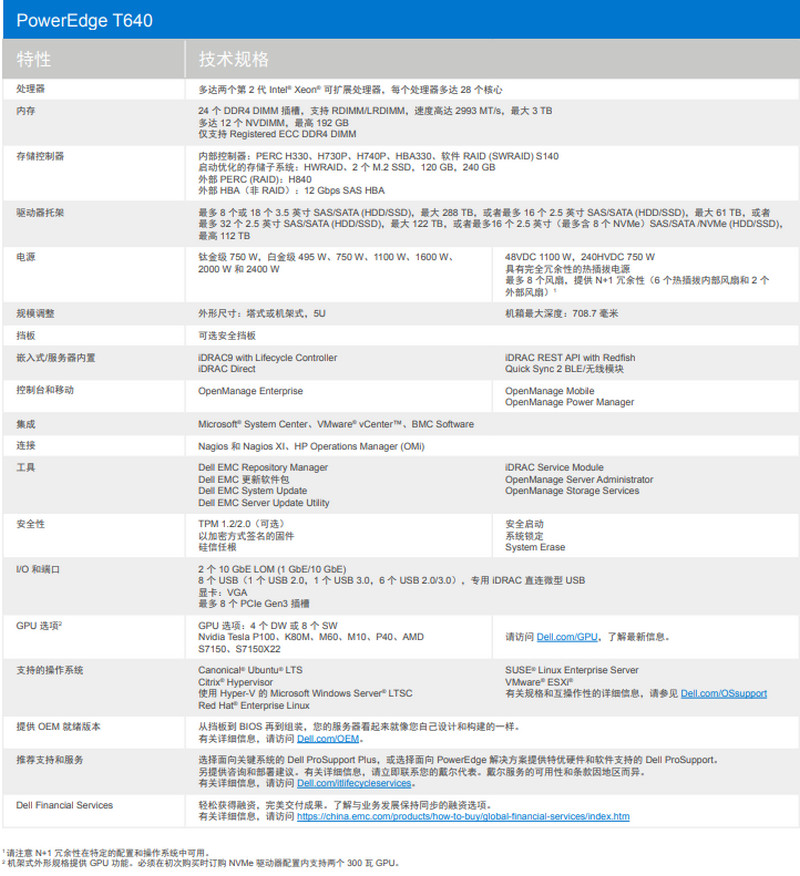Click the text 机箱最大深度：708.7 毫米
The width and height of the screenshot is (800, 876).
(561, 313)
